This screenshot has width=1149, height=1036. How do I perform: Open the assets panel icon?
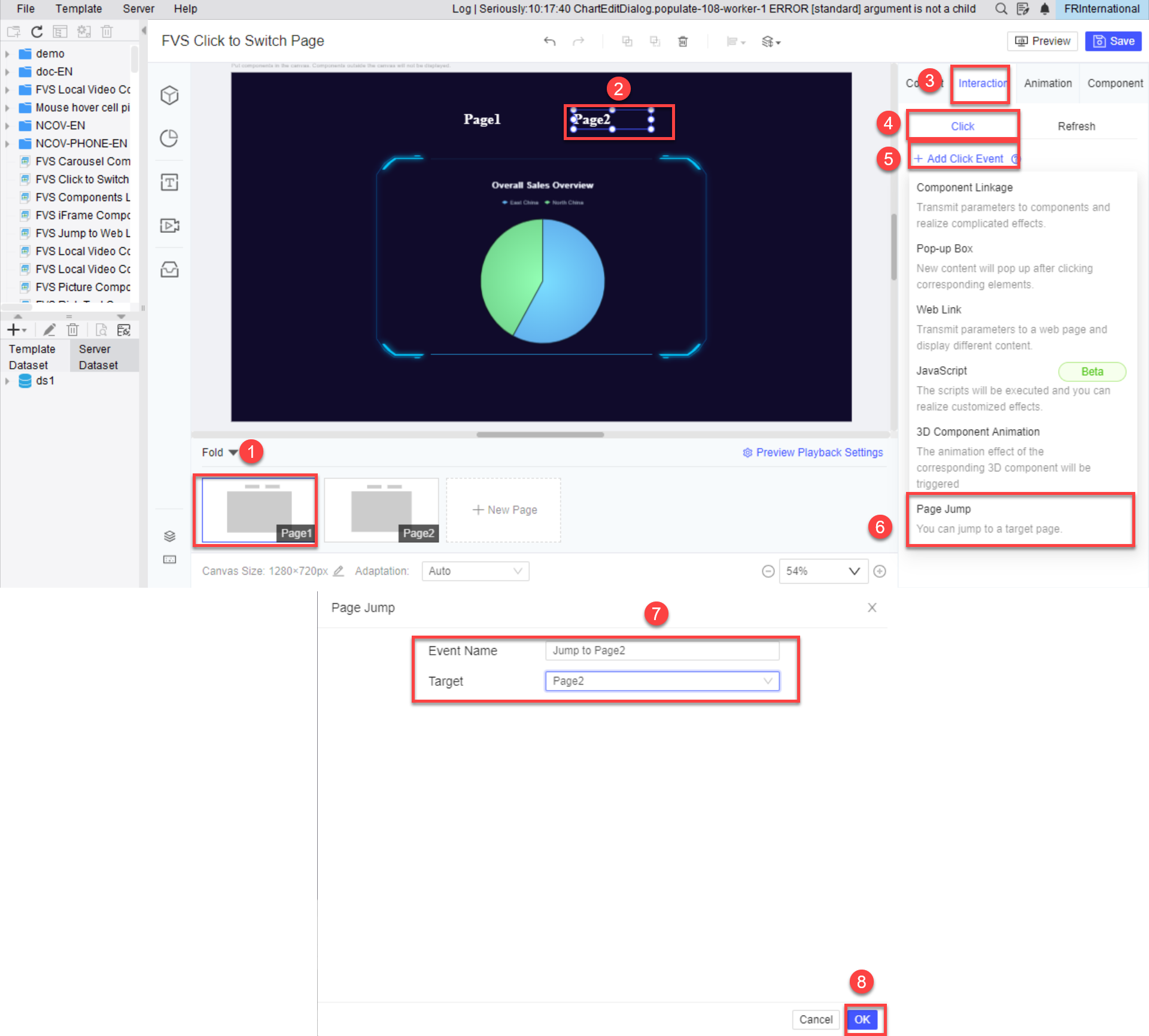click(x=169, y=270)
